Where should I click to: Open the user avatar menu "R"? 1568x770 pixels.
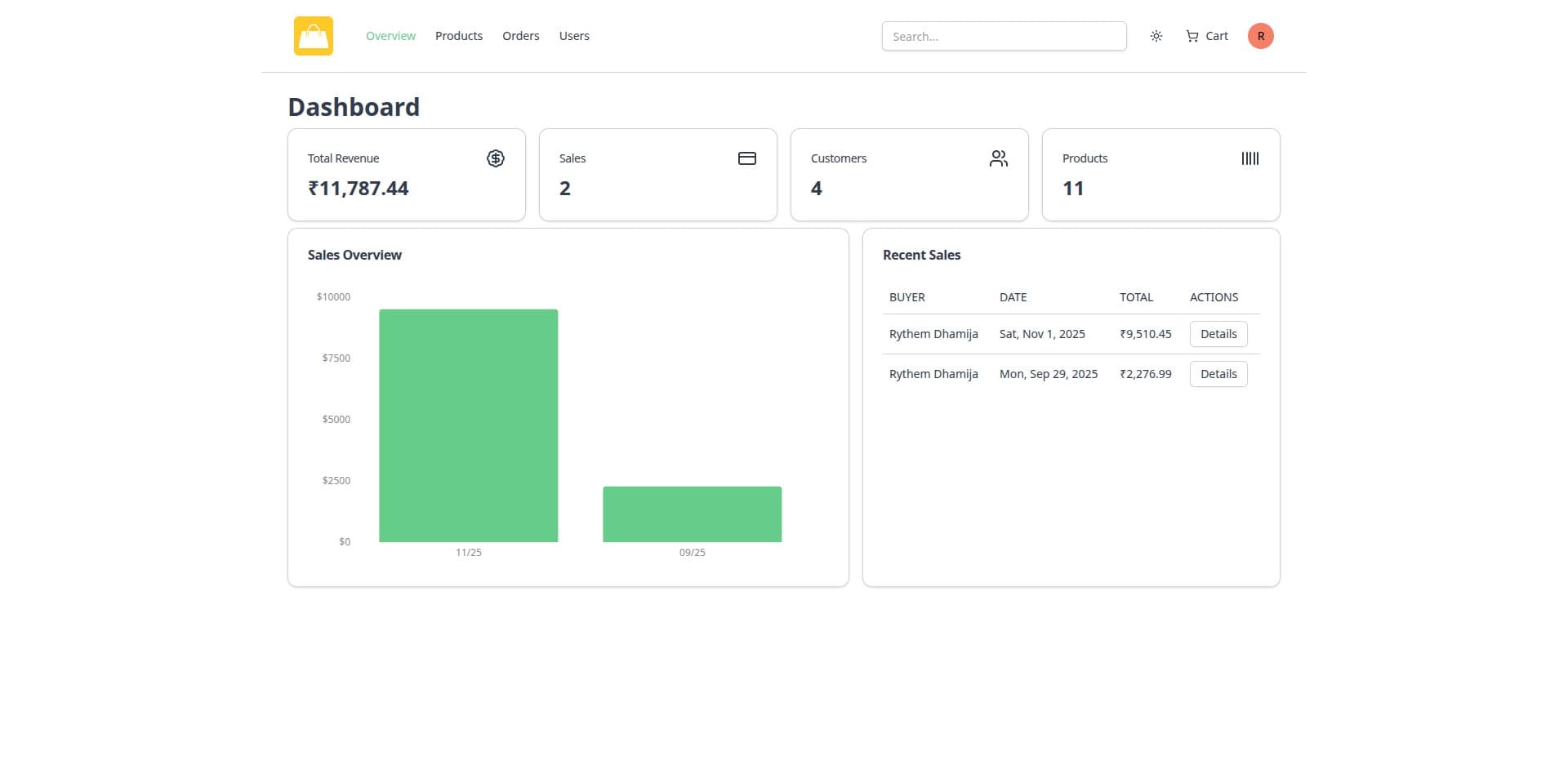(1260, 36)
